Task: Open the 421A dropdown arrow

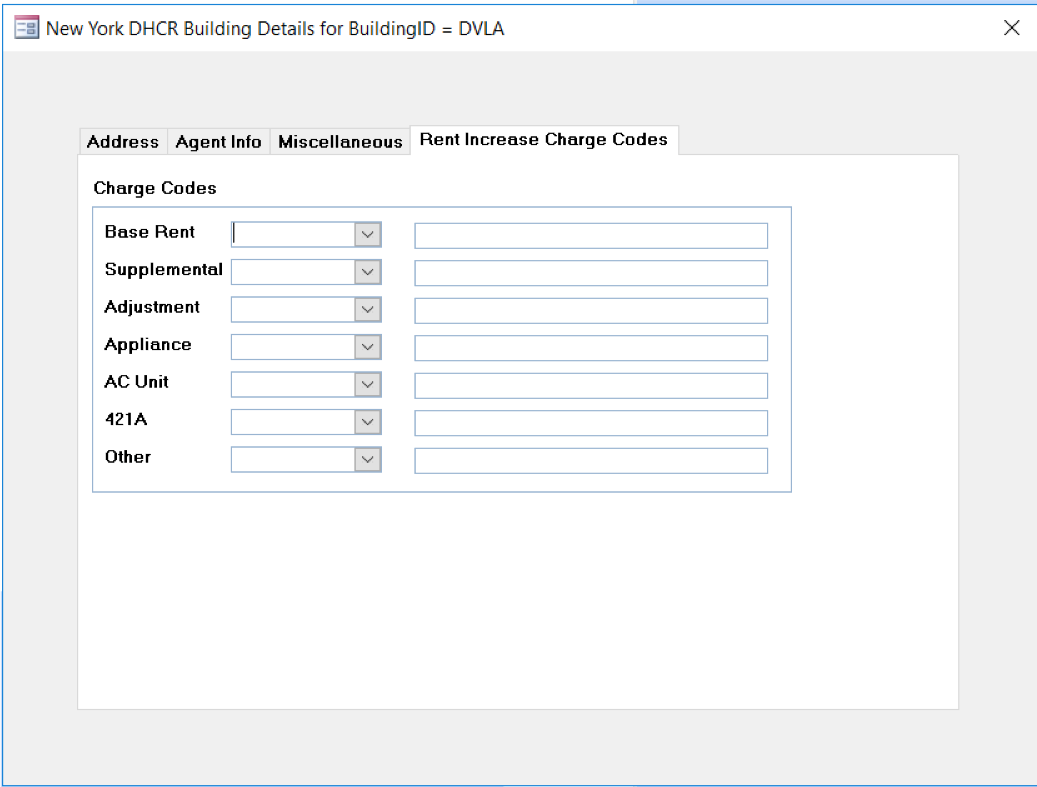Action: (368, 422)
